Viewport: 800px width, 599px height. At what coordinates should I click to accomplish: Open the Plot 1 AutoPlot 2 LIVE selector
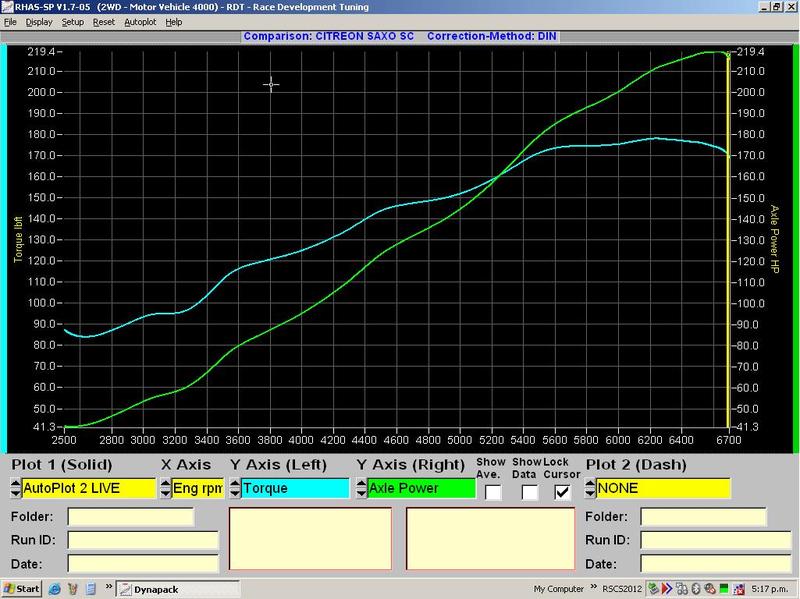click(88, 488)
